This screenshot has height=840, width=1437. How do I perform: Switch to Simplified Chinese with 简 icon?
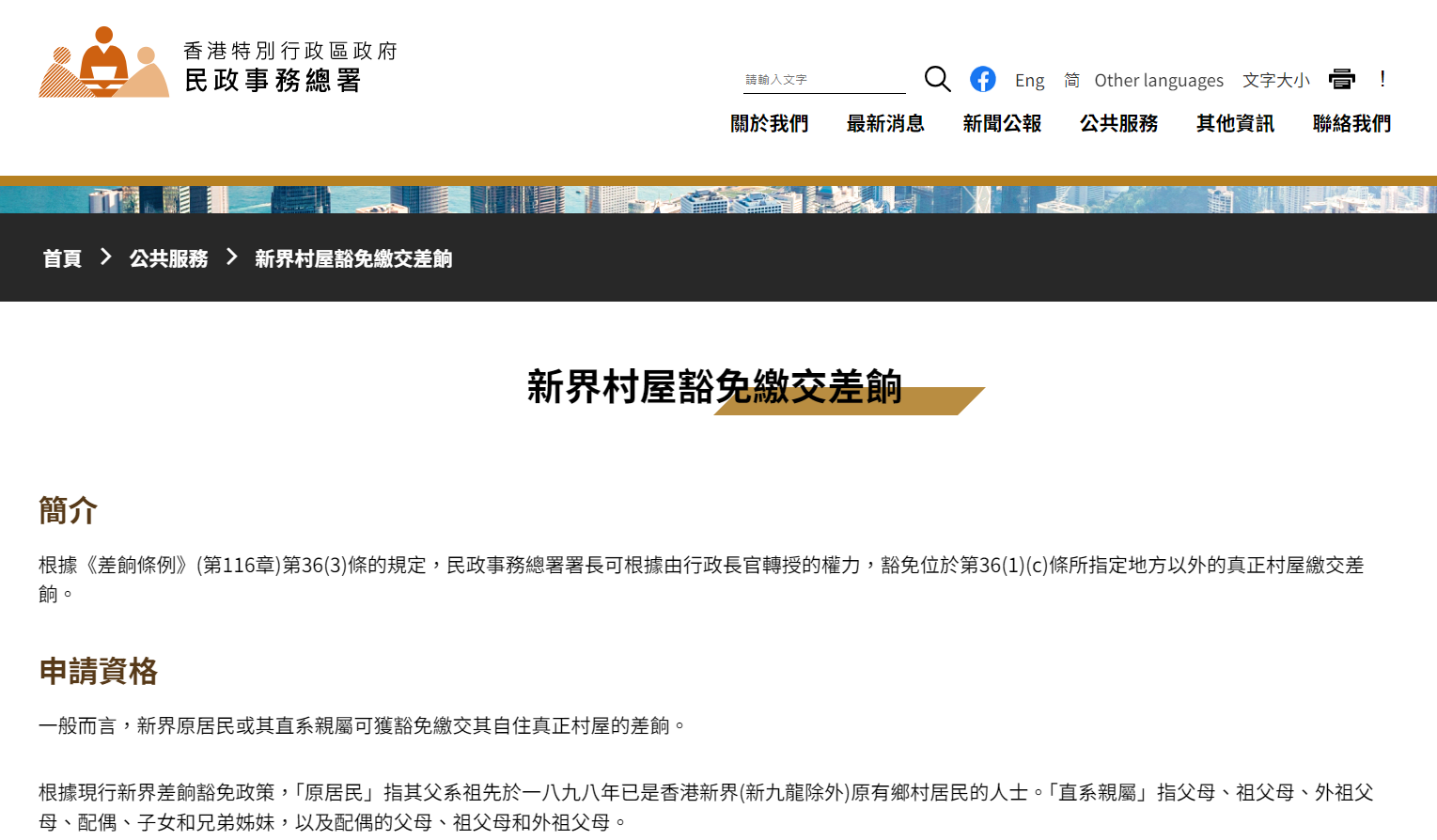1071,80
